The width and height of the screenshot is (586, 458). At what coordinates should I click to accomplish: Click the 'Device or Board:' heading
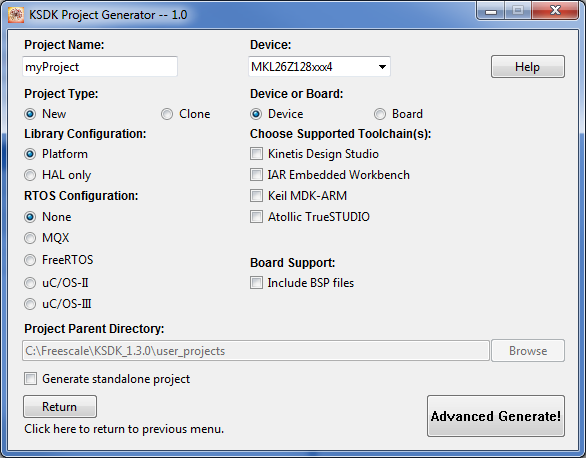click(x=296, y=94)
